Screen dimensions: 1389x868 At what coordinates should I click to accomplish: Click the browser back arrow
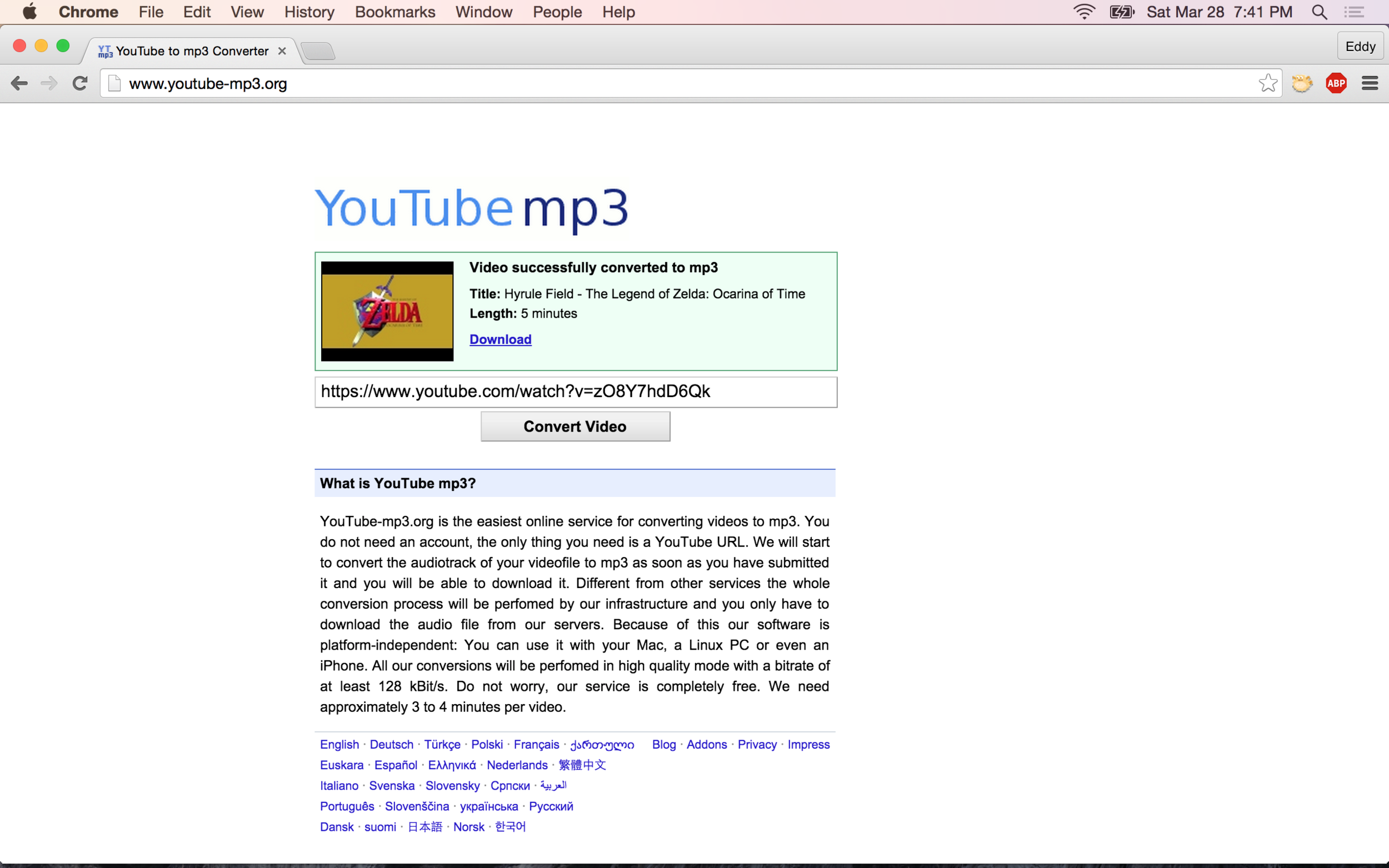click(19, 83)
